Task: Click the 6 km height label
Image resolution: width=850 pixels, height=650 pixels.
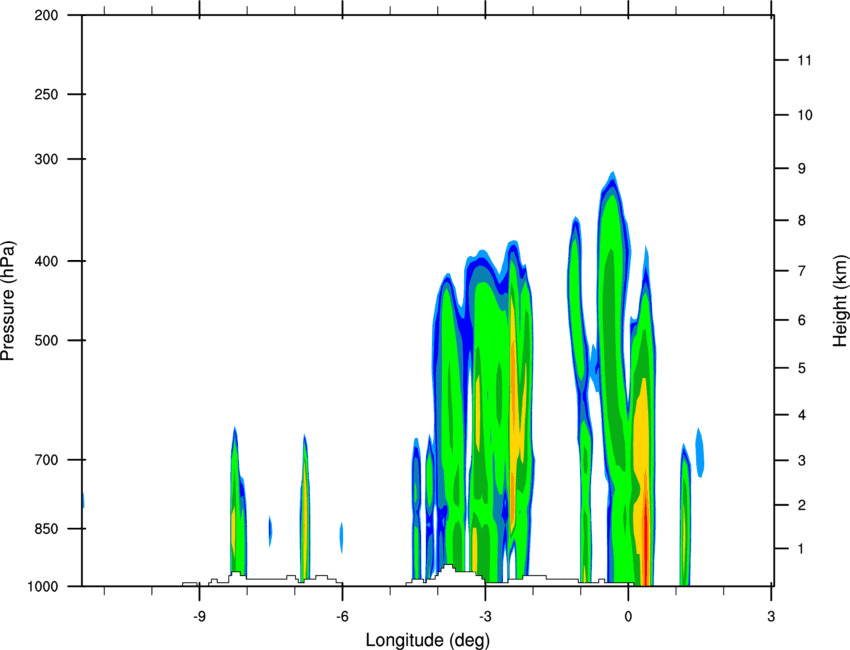Action: (801, 320)
